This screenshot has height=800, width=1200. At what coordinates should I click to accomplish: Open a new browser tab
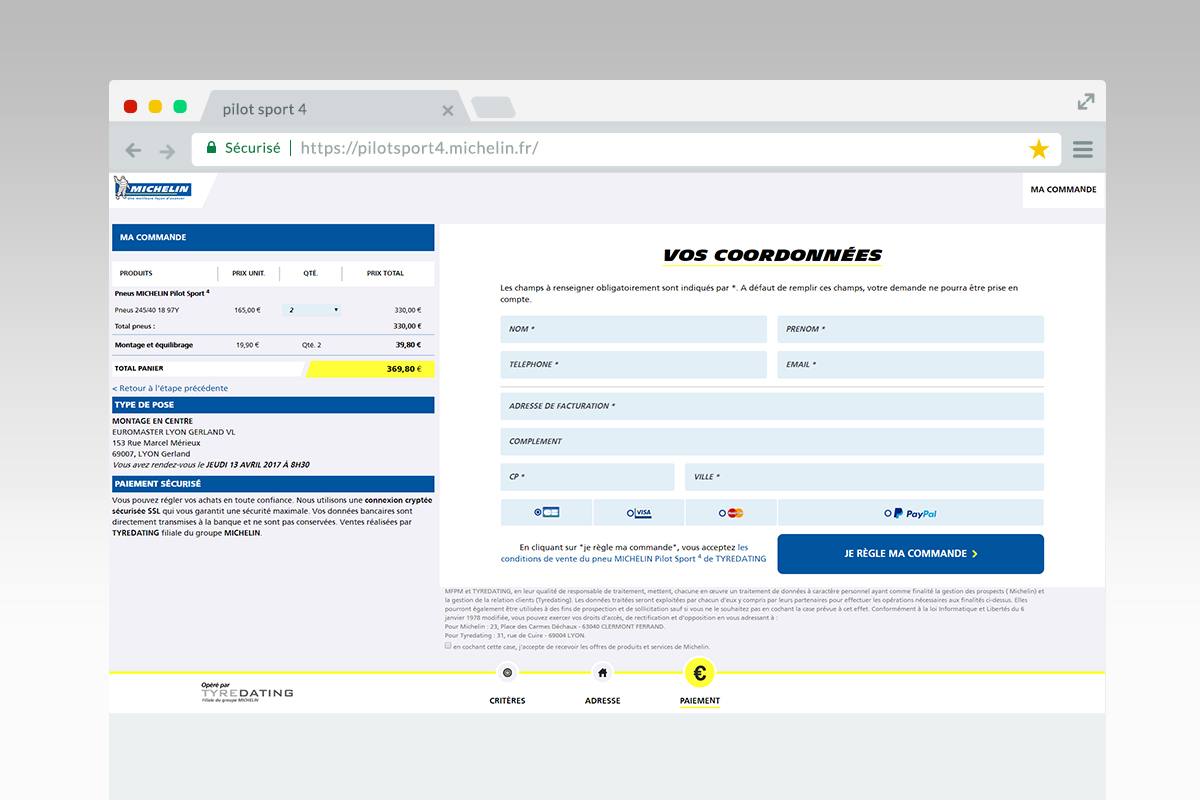[492, 107]
